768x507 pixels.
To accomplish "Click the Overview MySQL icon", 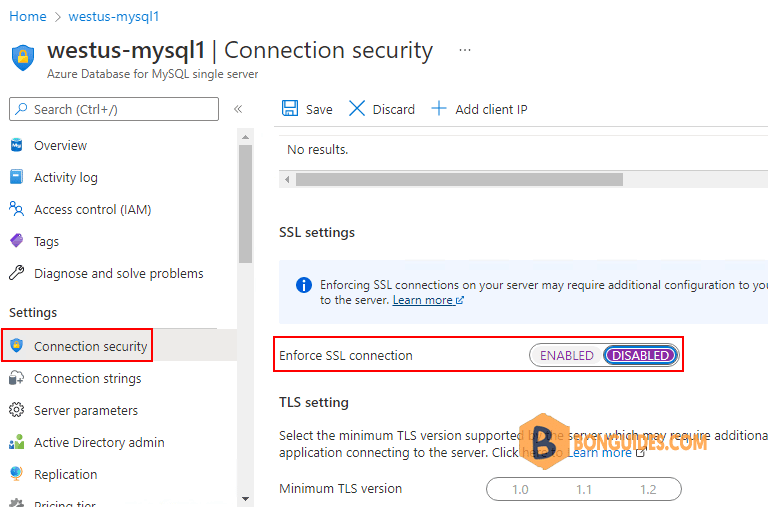I will pos(17,145).
